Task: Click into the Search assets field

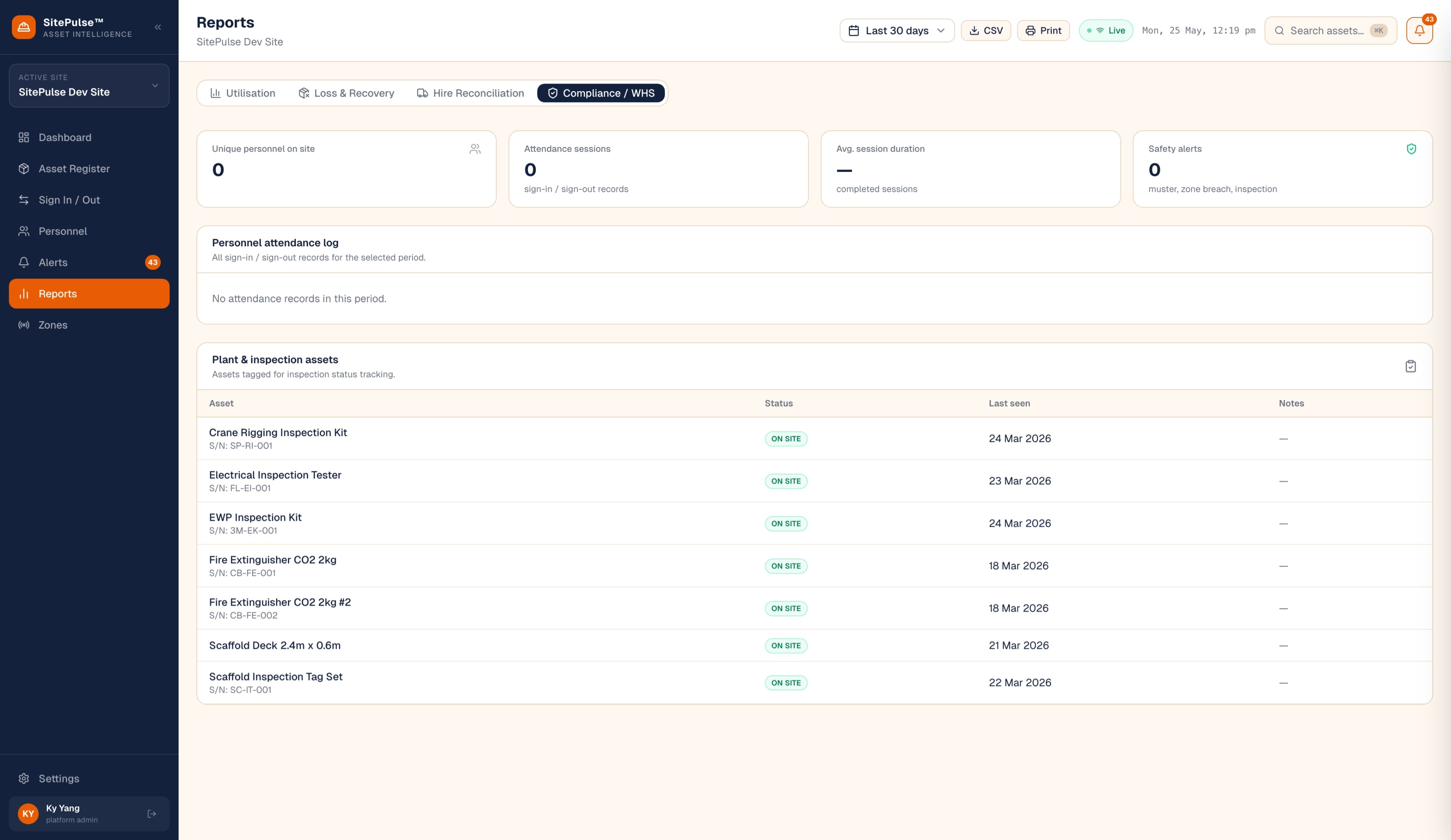Action: click(1331, 30)
